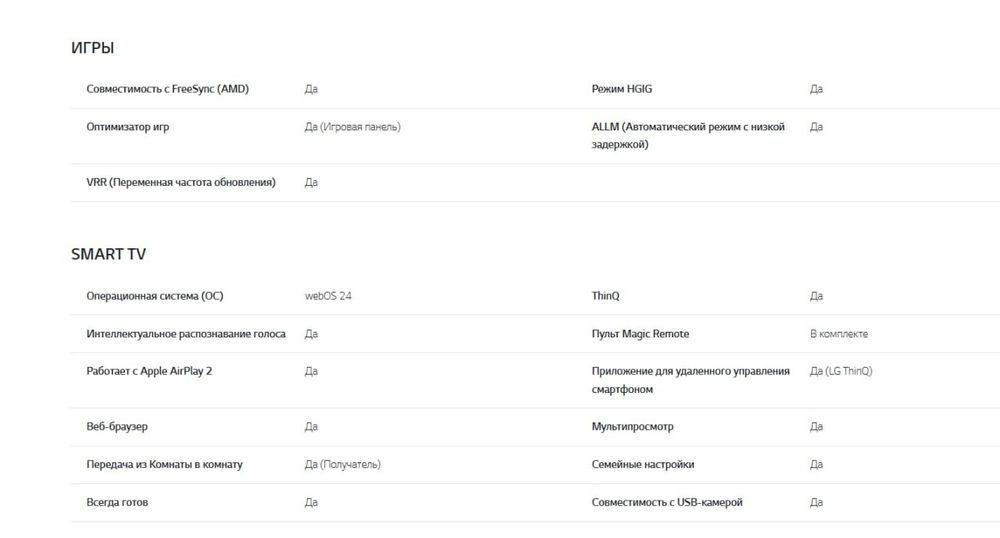The image size is (1000, 538).
Task: Select the Совместимость с USB-камерой label
Action: pyautogui.click(x=667, y=502)
